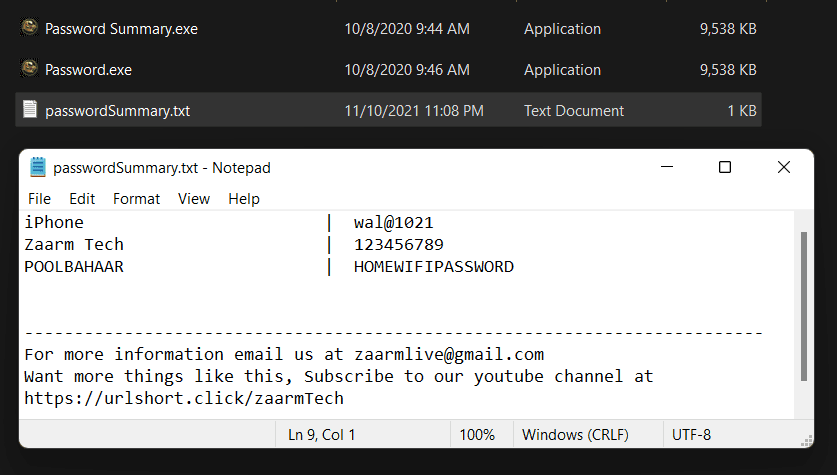Click the Subscribe to our youtube channel line
Viewport: 837px width, 475px height.
[338, 376]
